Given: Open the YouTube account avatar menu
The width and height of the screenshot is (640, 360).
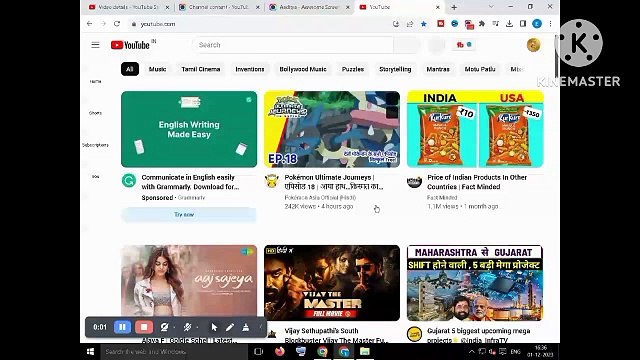Looking at the screenshot, I should pyautogui.click(x=533, y=45).
